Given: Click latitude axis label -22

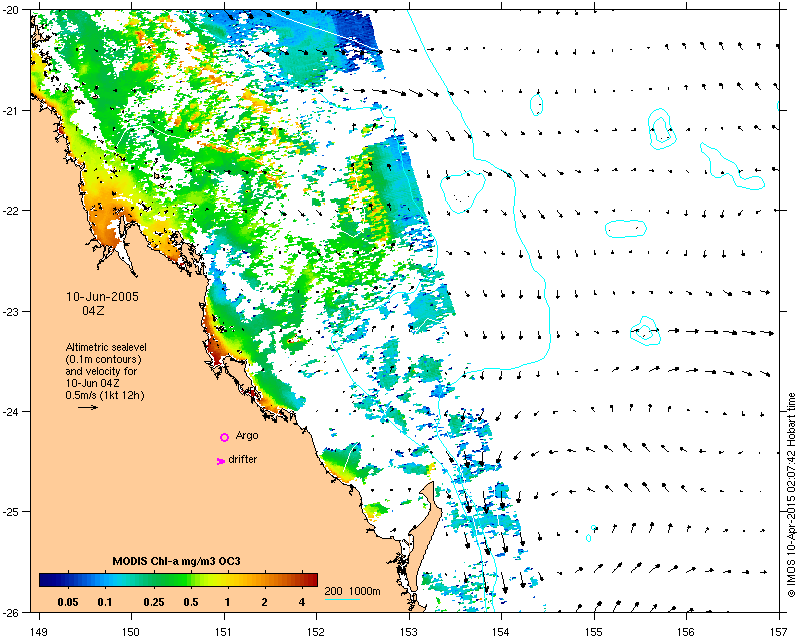Looking at the screenshot, I should coord(12,211).
